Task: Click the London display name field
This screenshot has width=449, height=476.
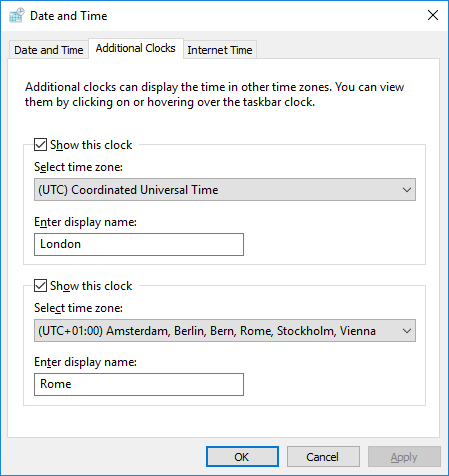Action: pos(139,244)
